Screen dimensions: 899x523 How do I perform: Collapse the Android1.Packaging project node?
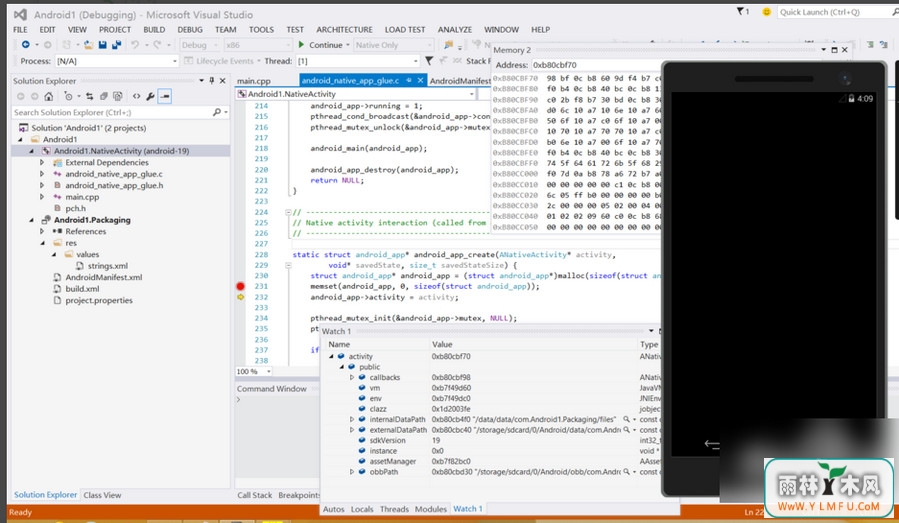pyautogui.click(x=32, y=220)
